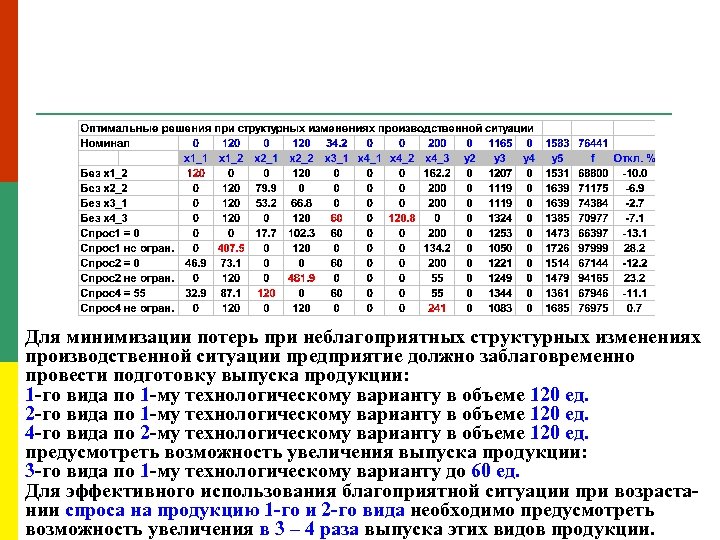Click the blue phrase 'в 3 – 4 раза'
The height and width of the screenshot is (540, 720).
click(309, 529)
